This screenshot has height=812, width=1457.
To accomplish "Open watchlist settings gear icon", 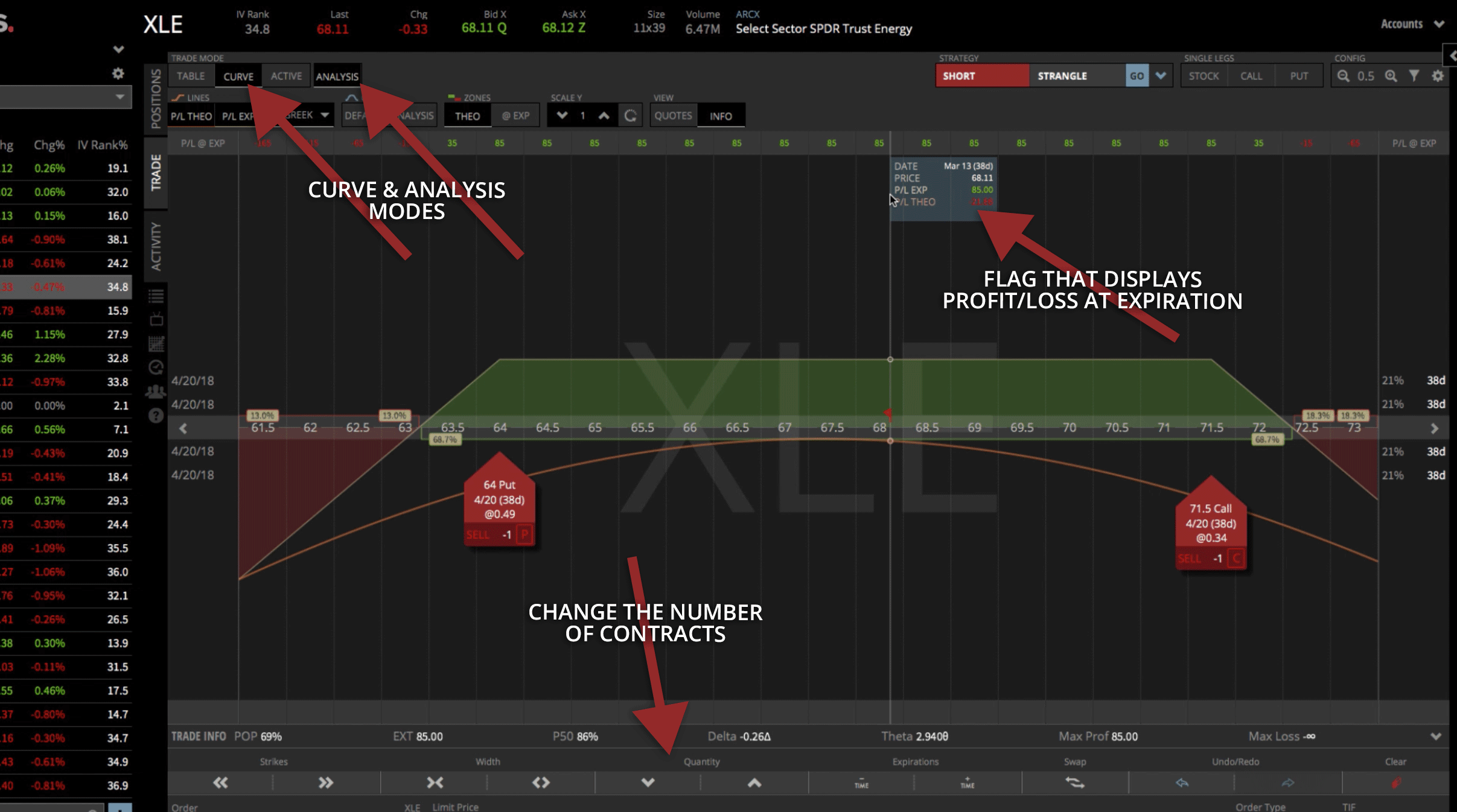I will [118, 74].
